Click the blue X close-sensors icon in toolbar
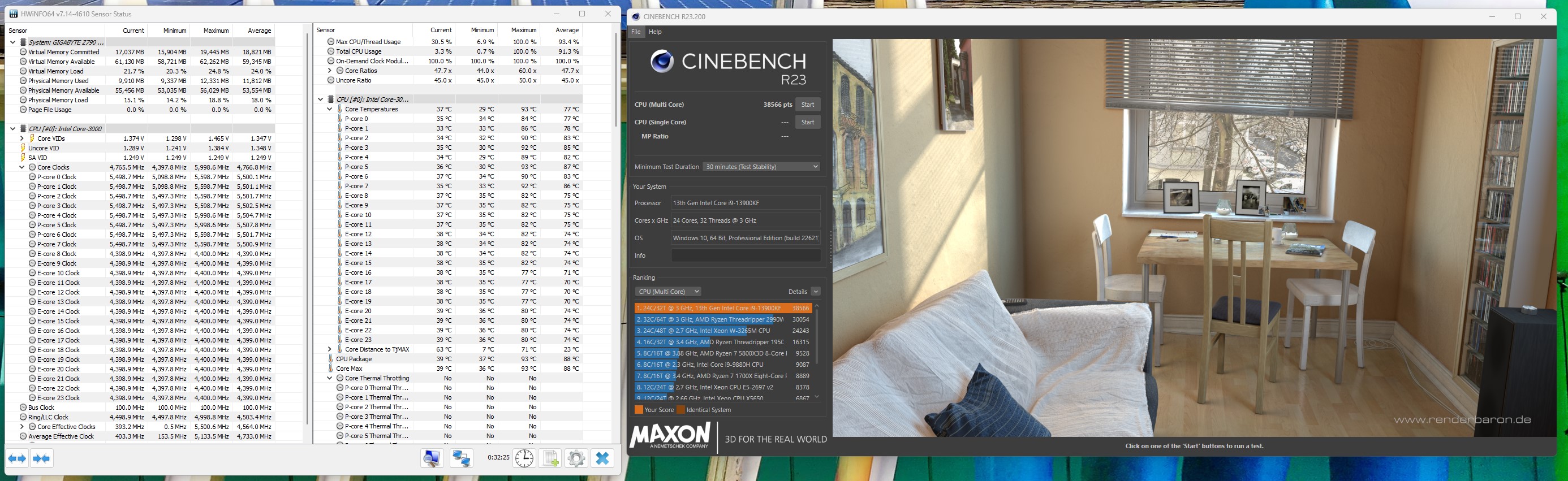Image resolution: width=1568 pixels, height=481 pixels. click(602, 458)
